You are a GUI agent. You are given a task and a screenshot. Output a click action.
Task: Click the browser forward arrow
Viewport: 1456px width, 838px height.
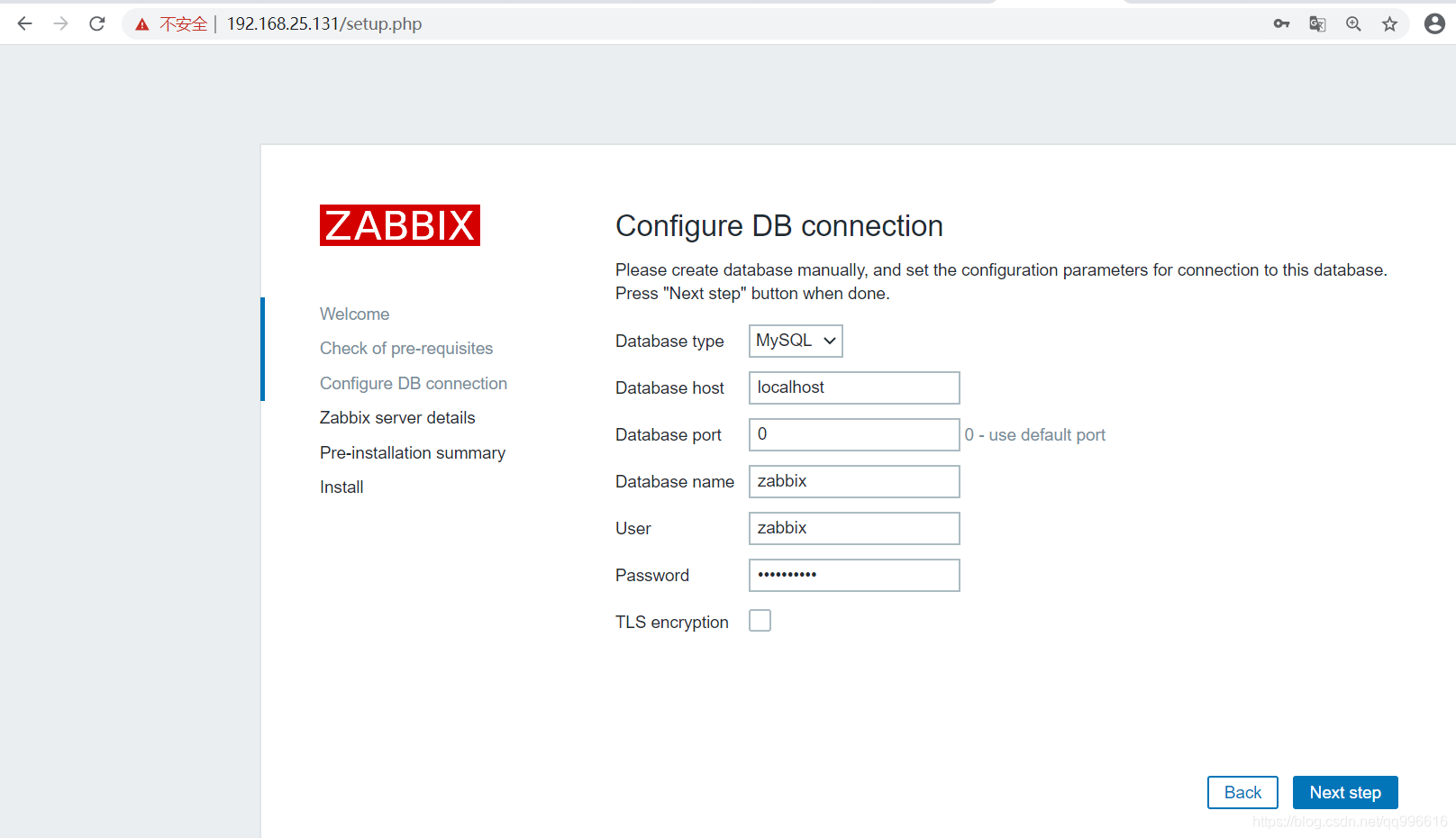(61, 23)
